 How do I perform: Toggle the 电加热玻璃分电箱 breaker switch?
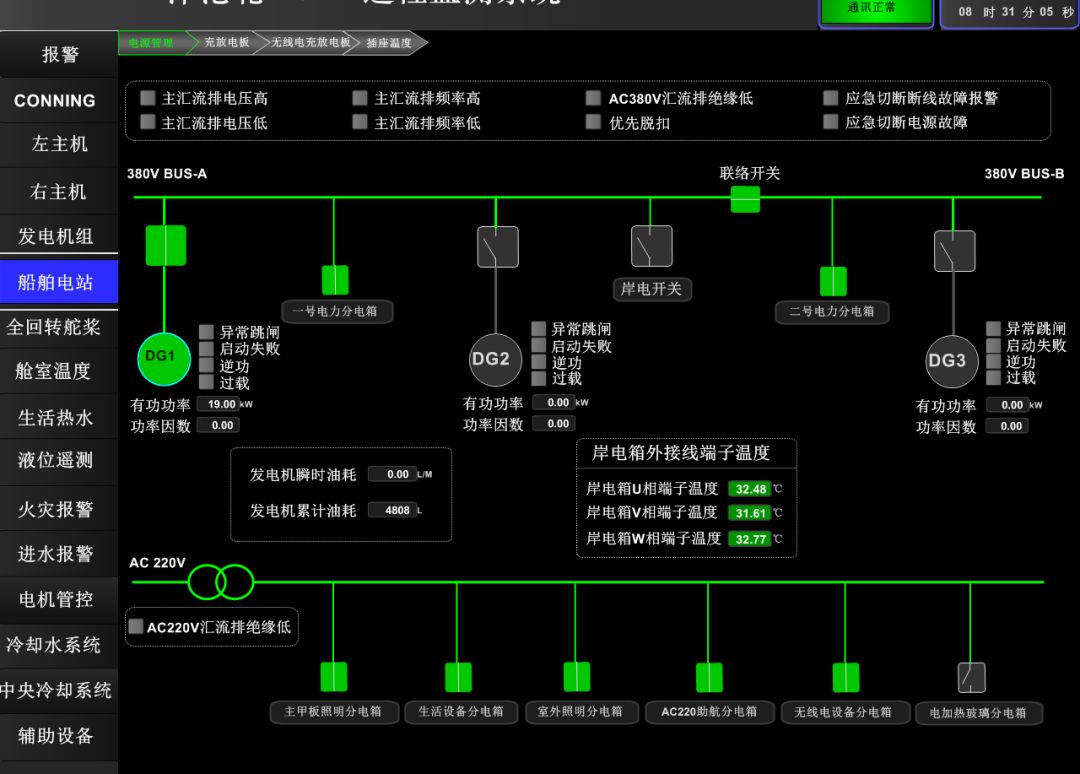(x=971, y=678)
